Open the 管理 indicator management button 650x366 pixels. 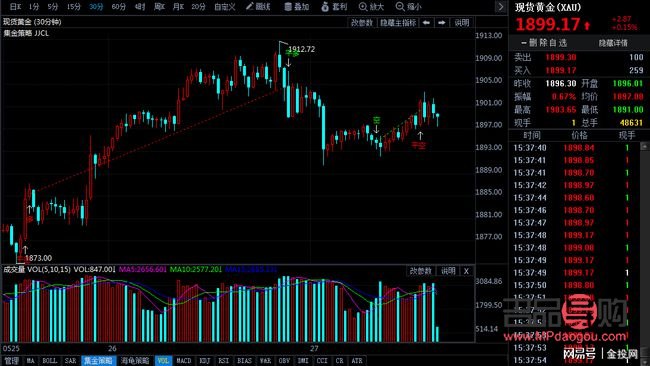coord(12,361)
